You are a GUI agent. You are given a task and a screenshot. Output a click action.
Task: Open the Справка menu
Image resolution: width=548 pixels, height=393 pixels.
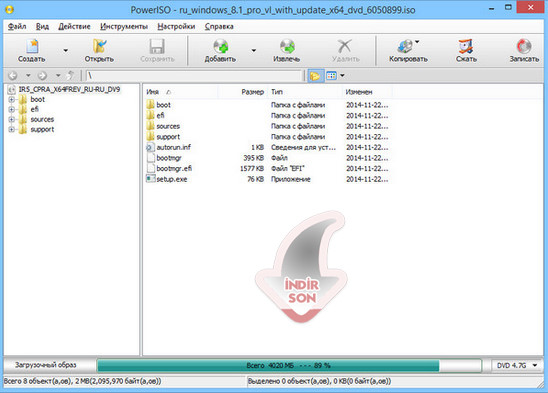[x=219, y=27]
